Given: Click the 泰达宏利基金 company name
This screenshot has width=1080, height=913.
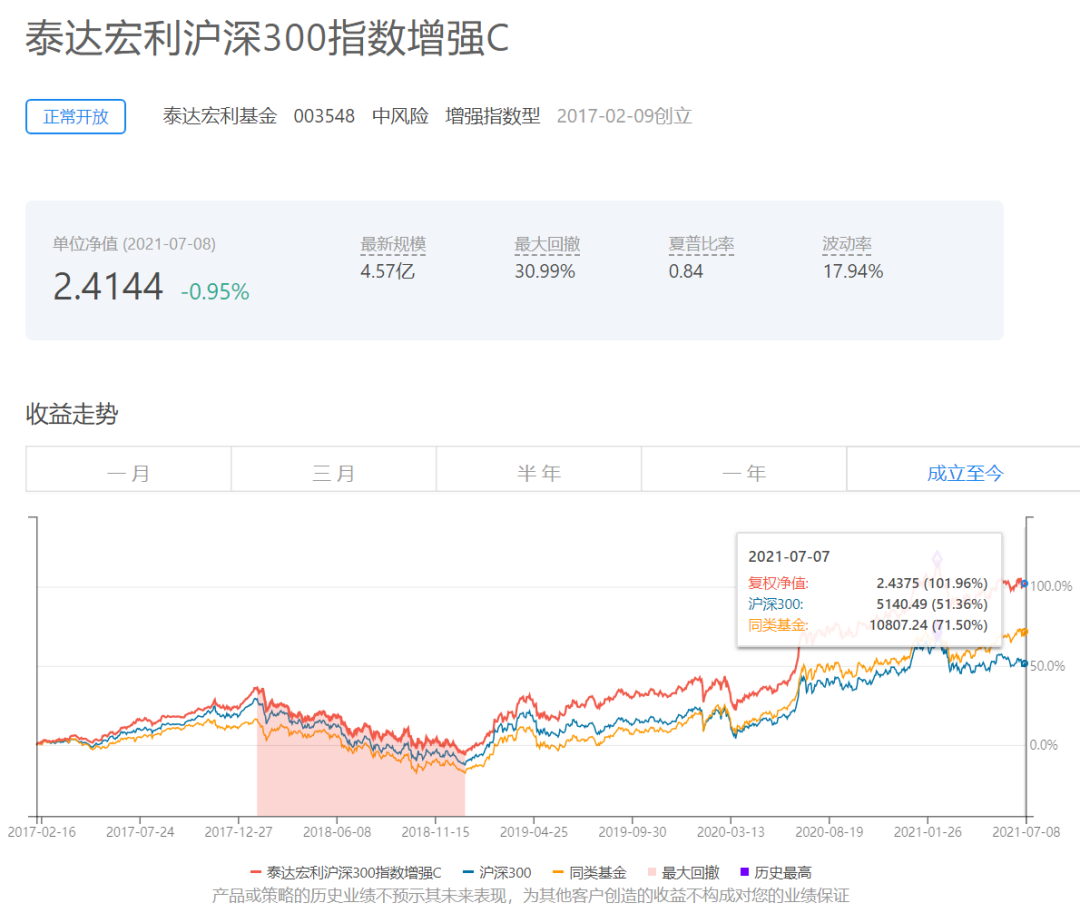Looking at the screenshot, I should [x=220, y=116].
